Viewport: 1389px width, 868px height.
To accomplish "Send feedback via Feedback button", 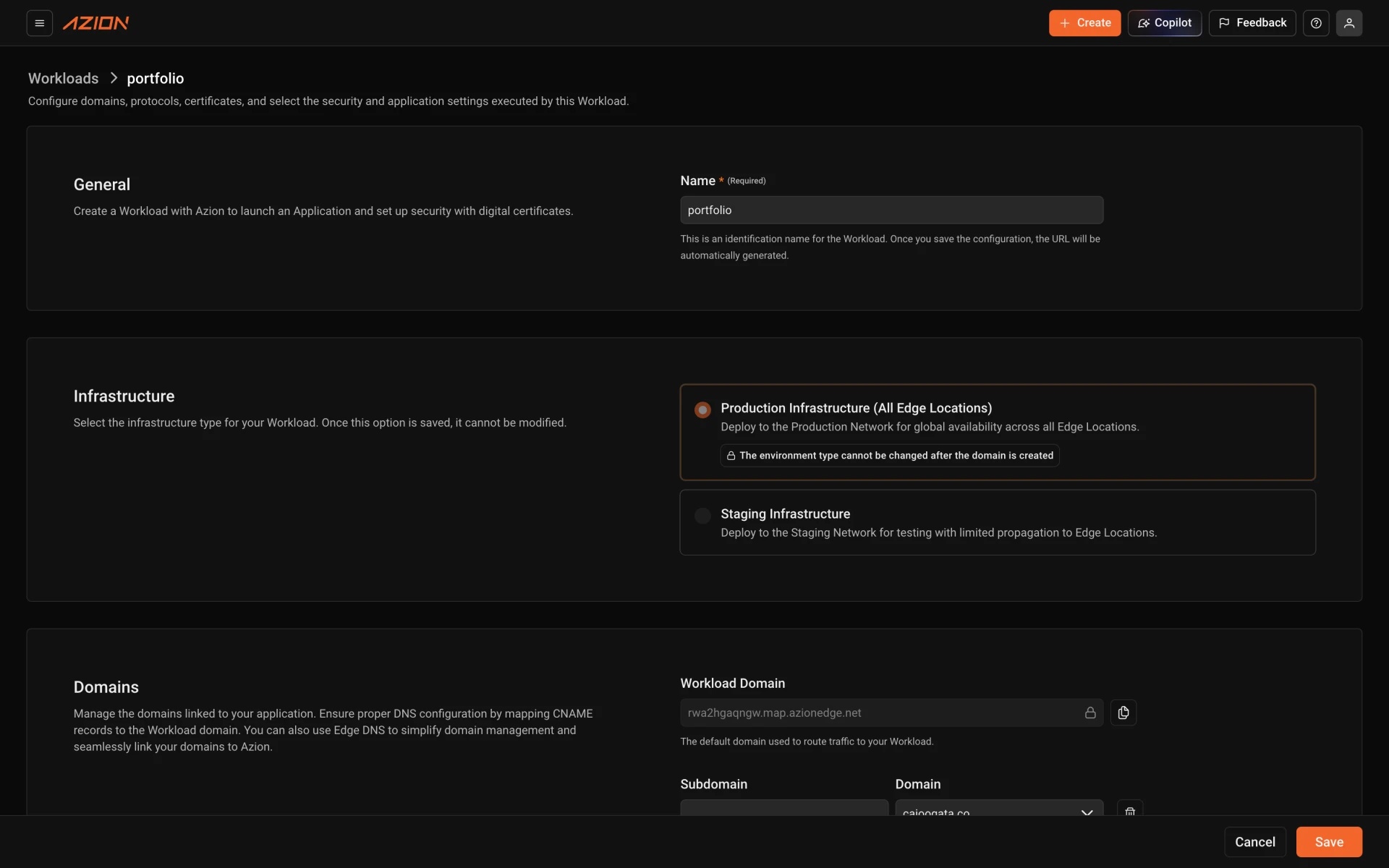I will (x=1252, y=23).
